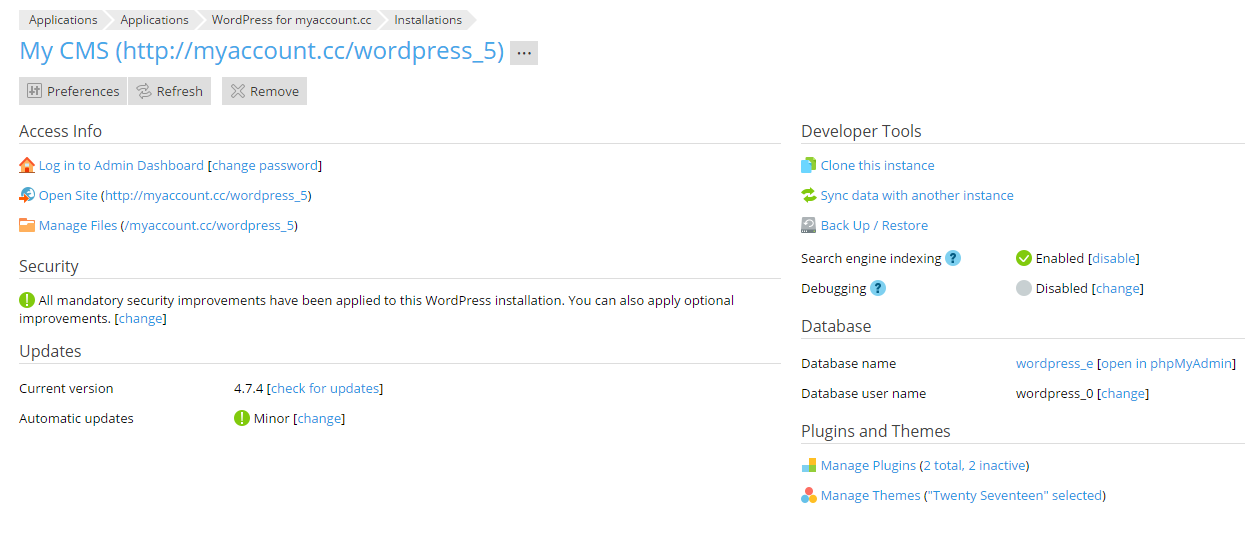Click the Access Info section heading
Viewport: 1245px width, 545px height.
60,131
